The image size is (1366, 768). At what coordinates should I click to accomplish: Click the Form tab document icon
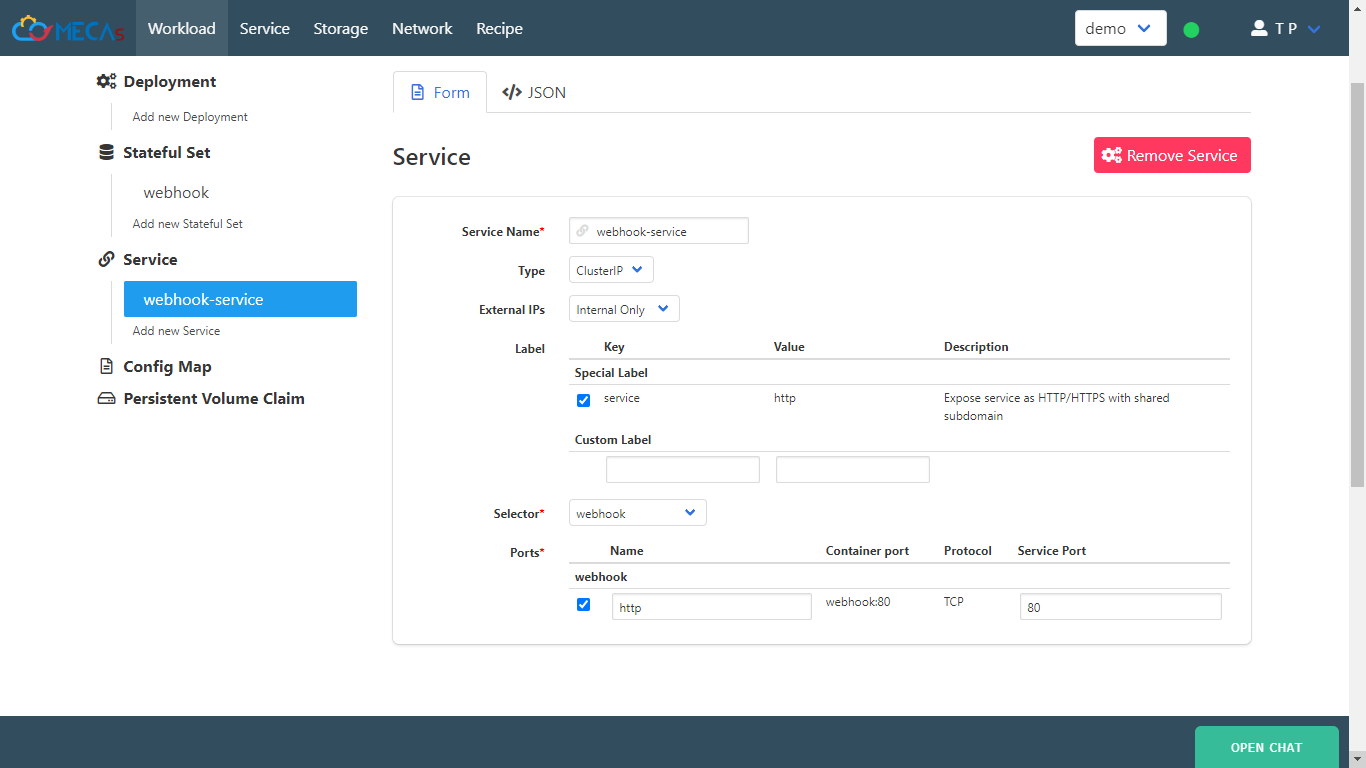click(419, 92)
